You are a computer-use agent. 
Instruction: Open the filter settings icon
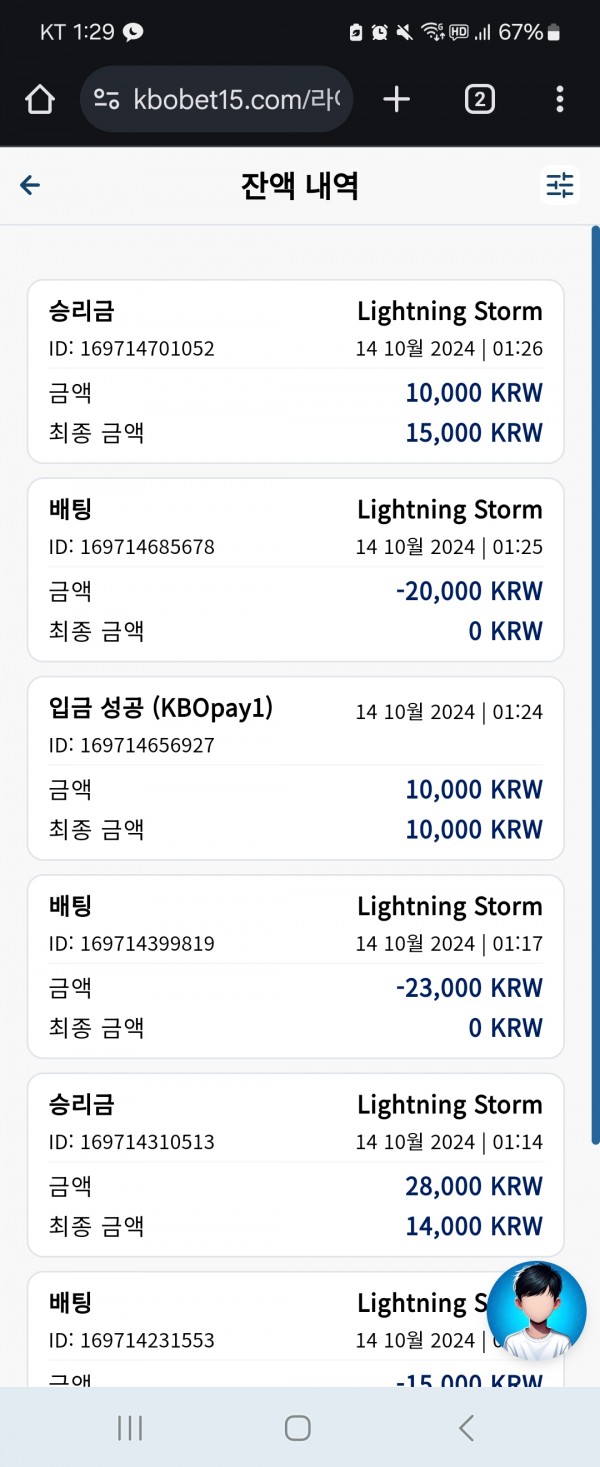(560, 185)
